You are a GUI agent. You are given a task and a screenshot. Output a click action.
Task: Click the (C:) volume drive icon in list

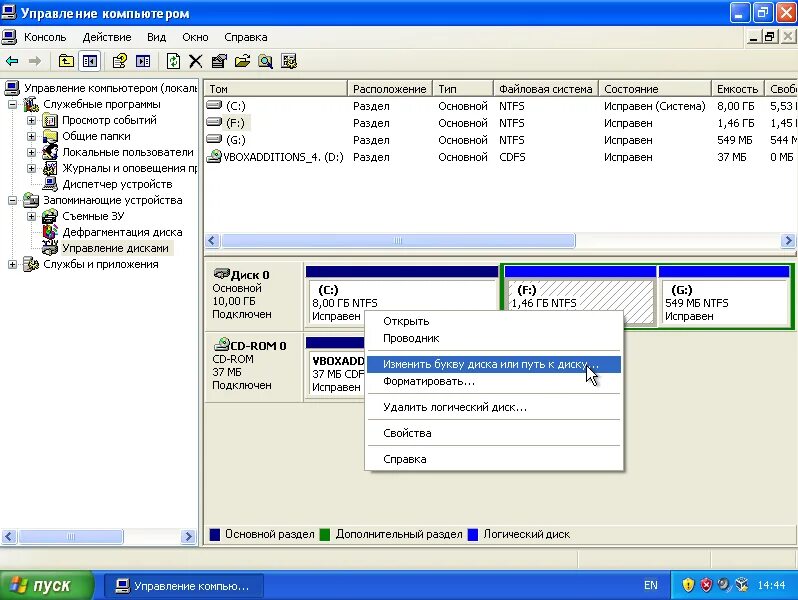click(214, 105)
